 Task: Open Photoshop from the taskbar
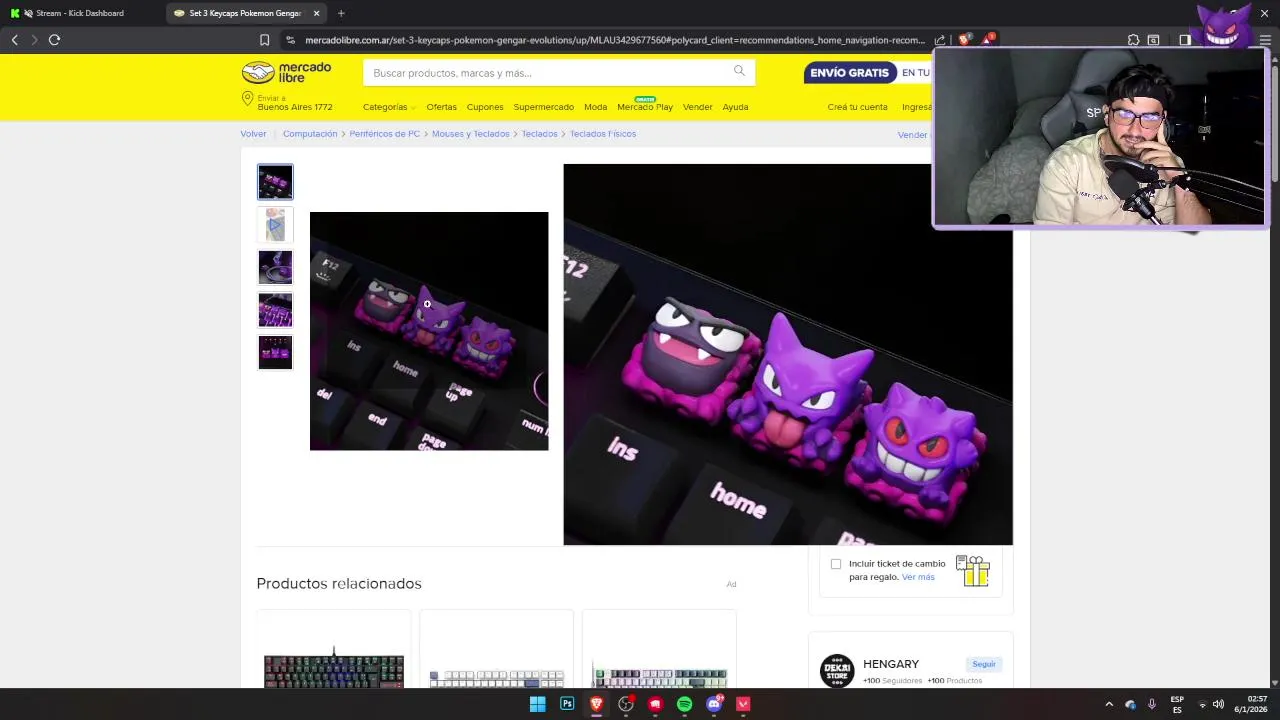[567, 704]
